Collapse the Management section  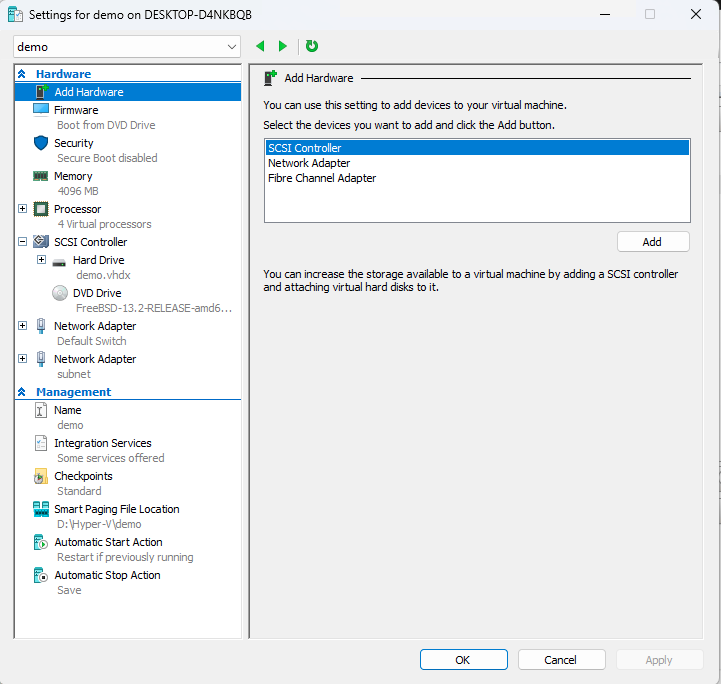(x=22, y=392)
